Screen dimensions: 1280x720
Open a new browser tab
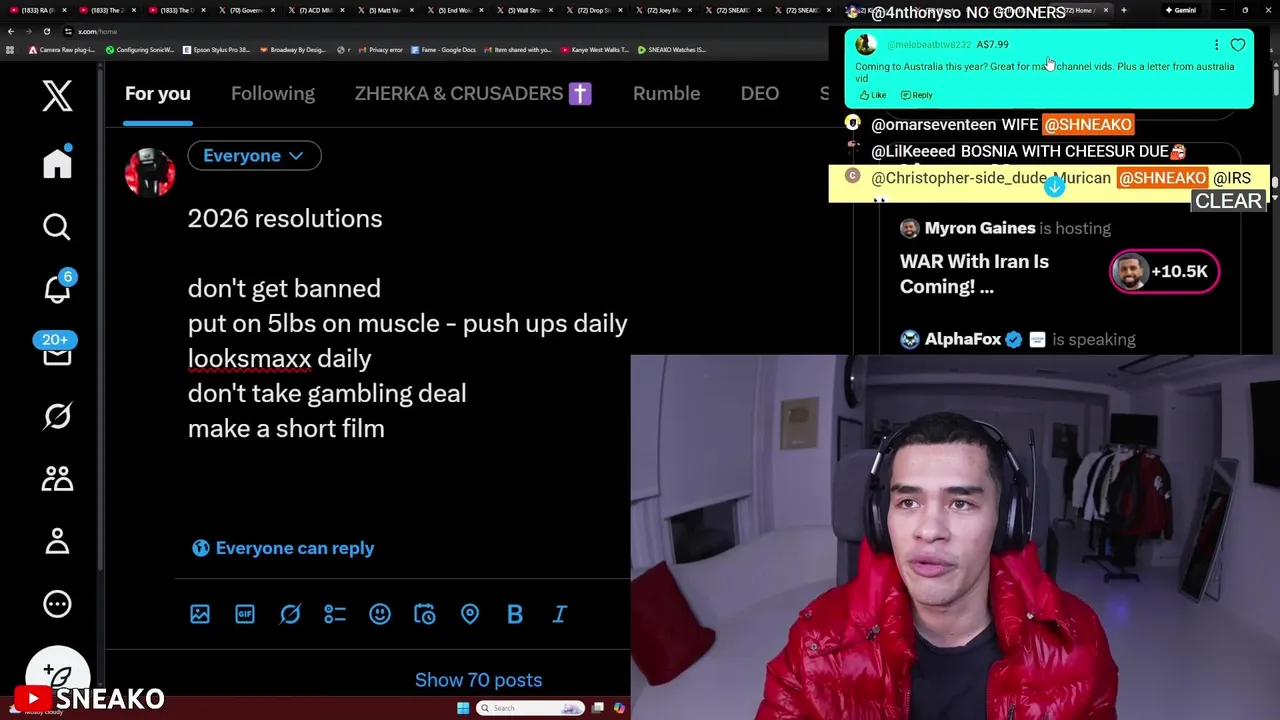tap(1124, 10)
